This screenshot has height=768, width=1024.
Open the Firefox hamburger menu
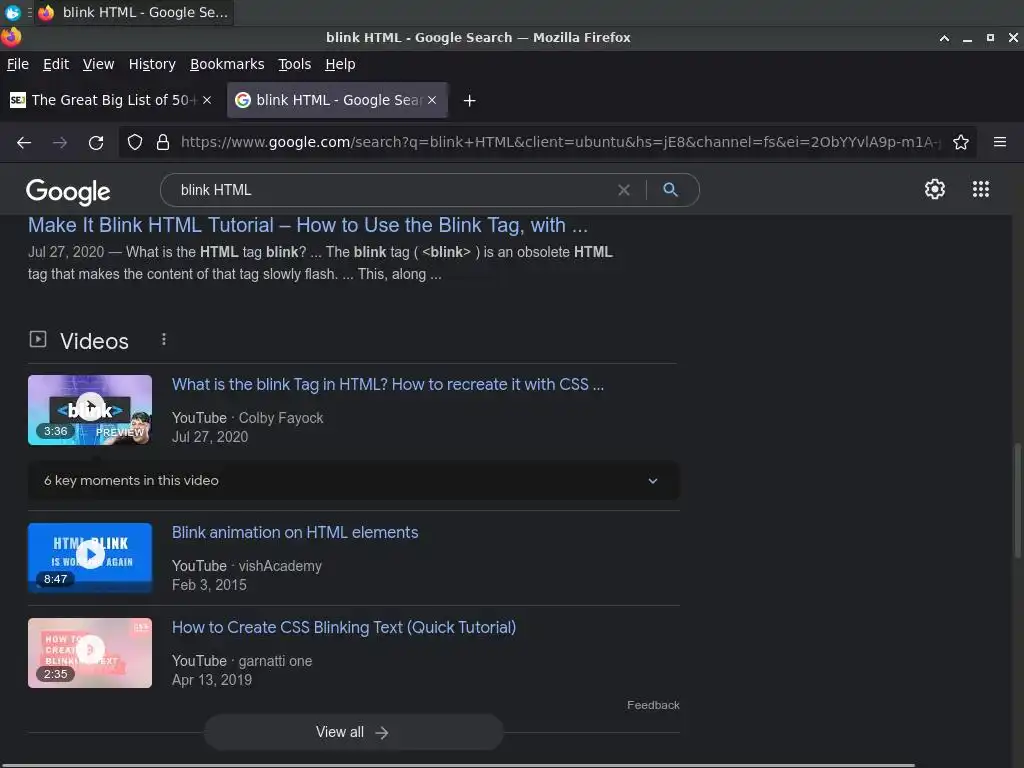click(1000, 142)
